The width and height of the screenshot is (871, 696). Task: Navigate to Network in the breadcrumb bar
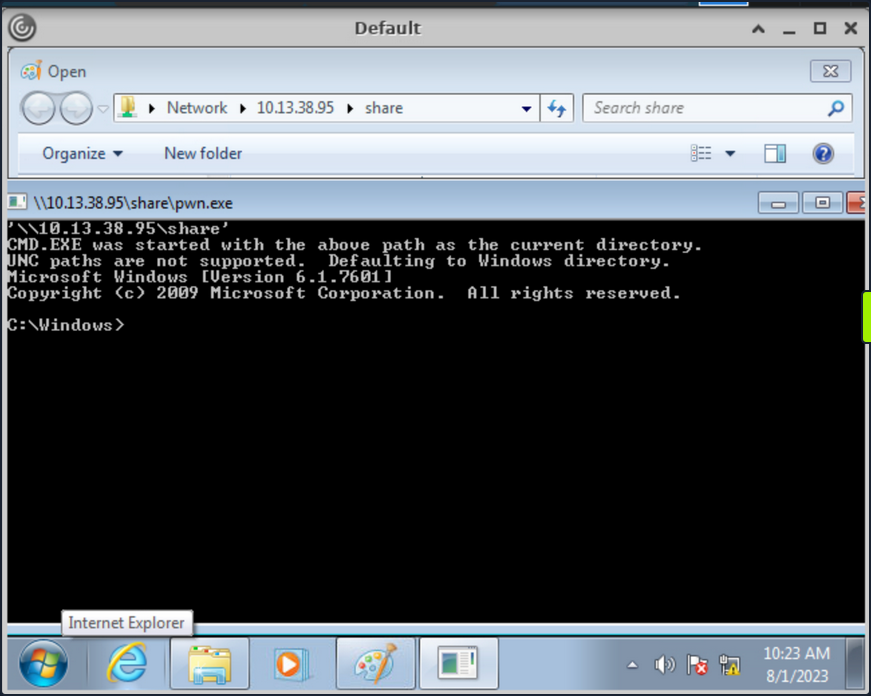[197, 107]
